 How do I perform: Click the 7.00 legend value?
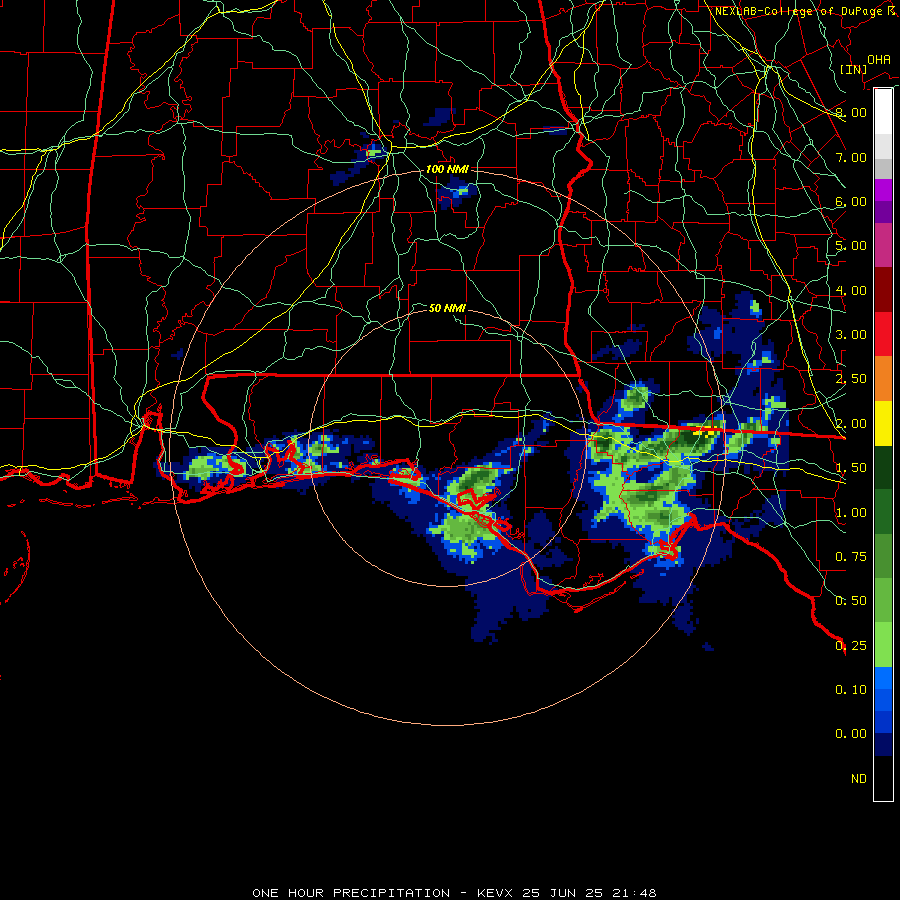851,157
